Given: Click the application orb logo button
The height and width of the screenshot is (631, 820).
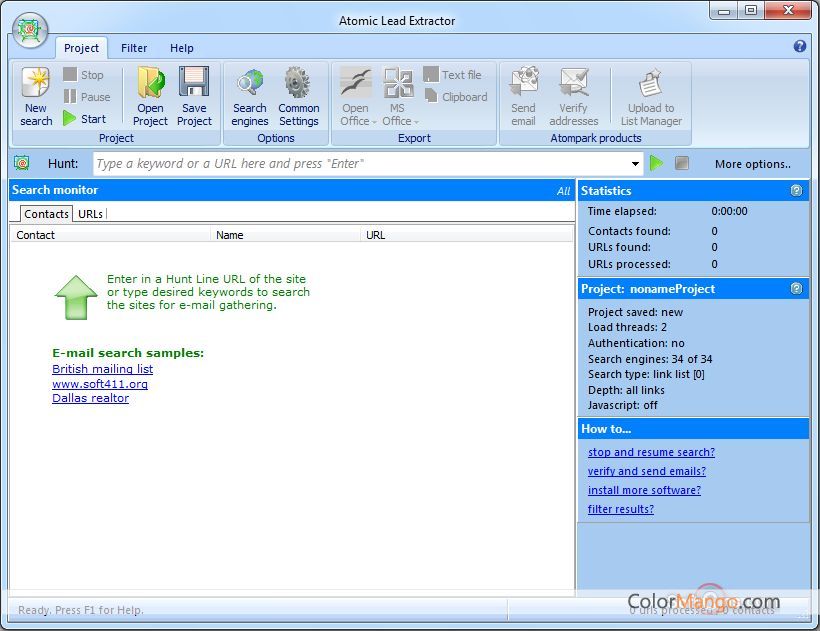Looking at the screenshot, I should [30, 30].
